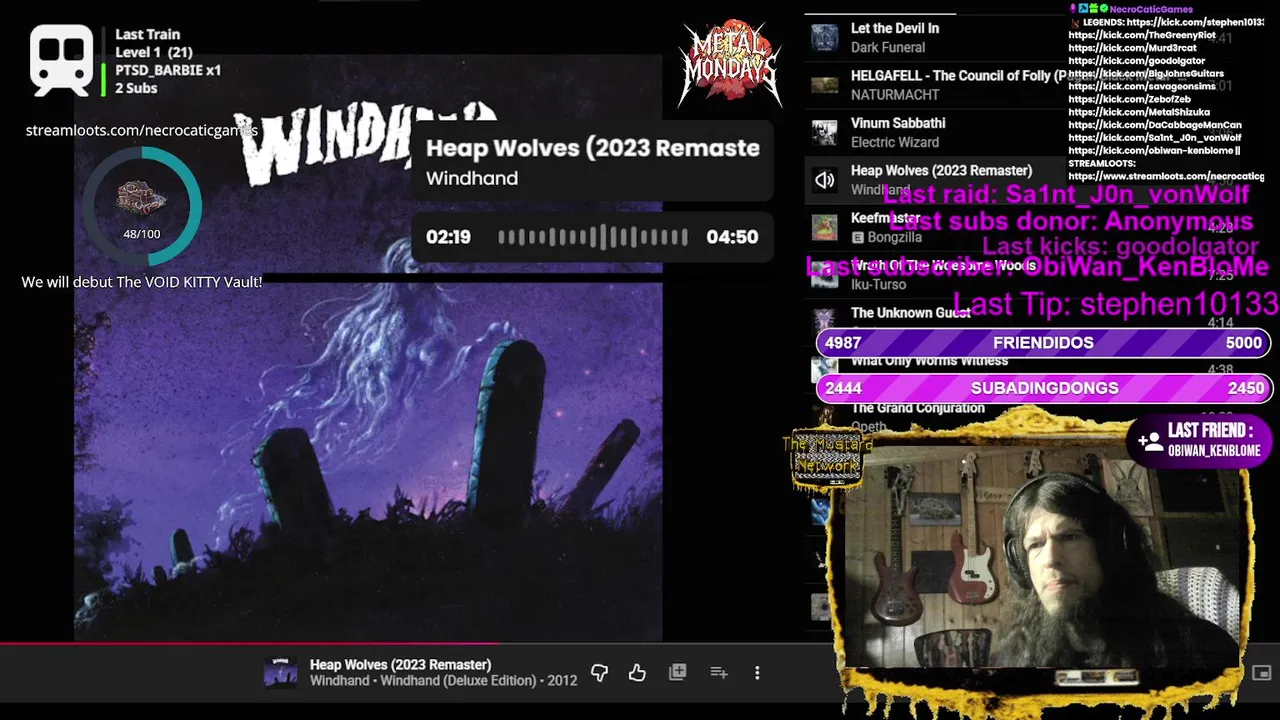Open Keefmaster queue thumbnail
This screenshot has width=1280, height=720.
tap(824, 227)
